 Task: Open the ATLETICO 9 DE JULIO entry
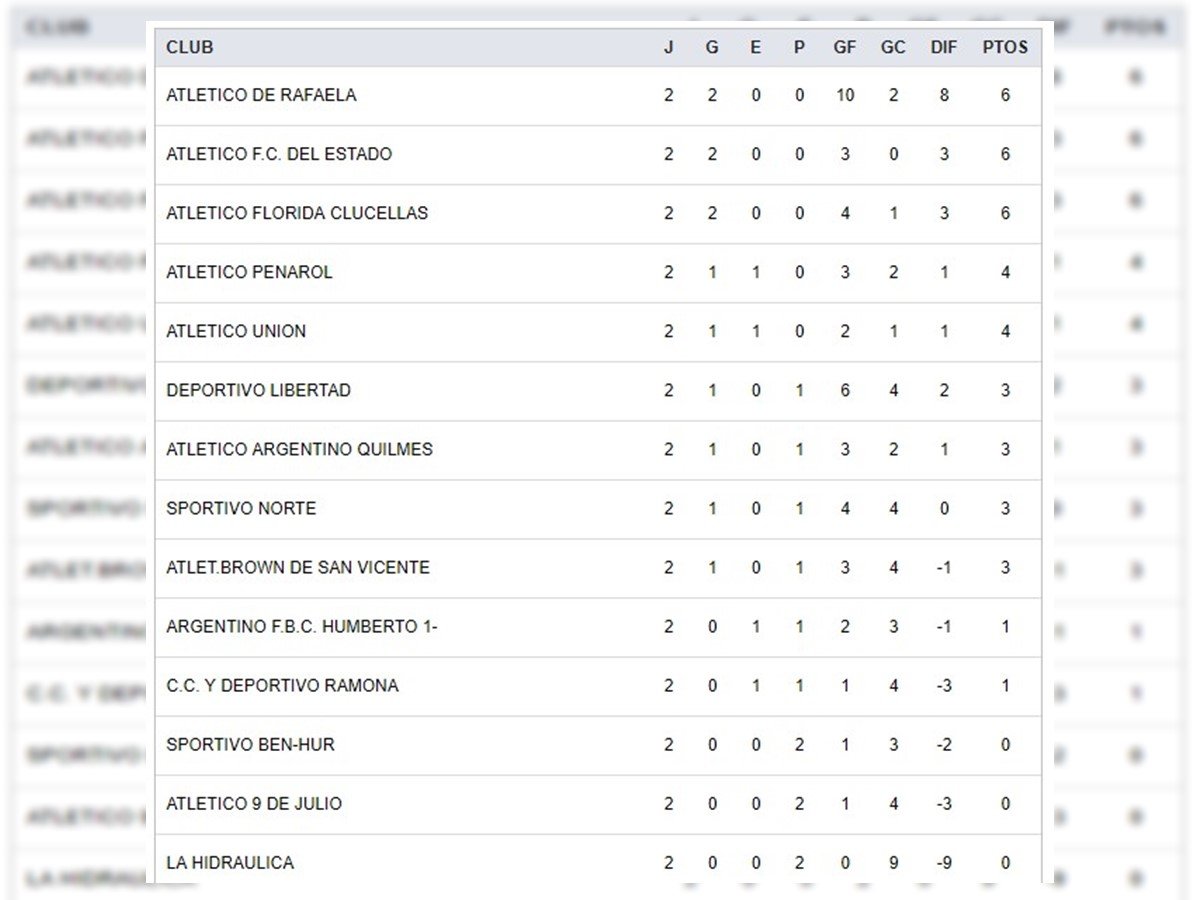pyautogui.click(x=254, y=803)
